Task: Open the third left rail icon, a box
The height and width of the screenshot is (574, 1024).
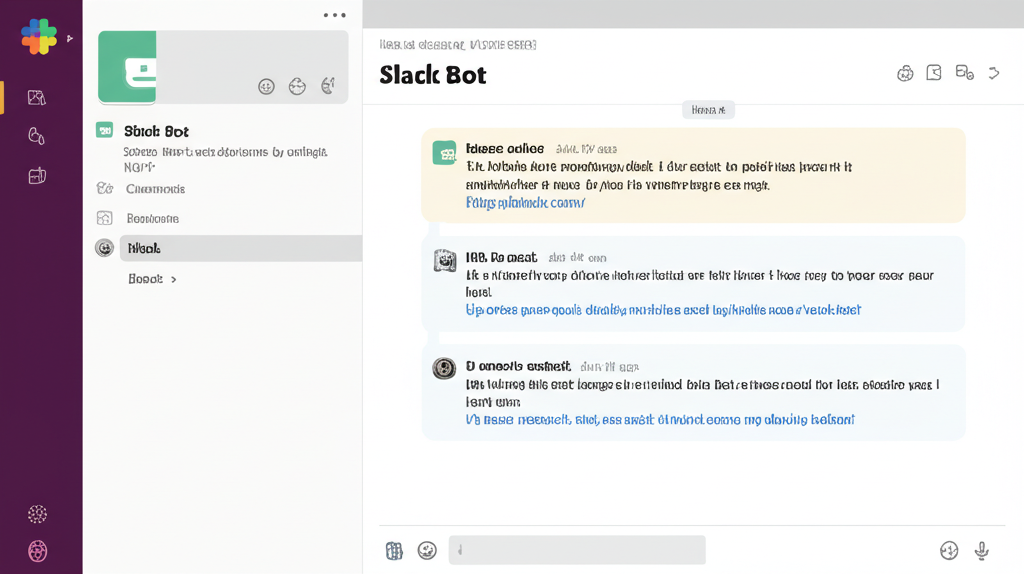Action: pyautogui.click(x=37, y=175)
